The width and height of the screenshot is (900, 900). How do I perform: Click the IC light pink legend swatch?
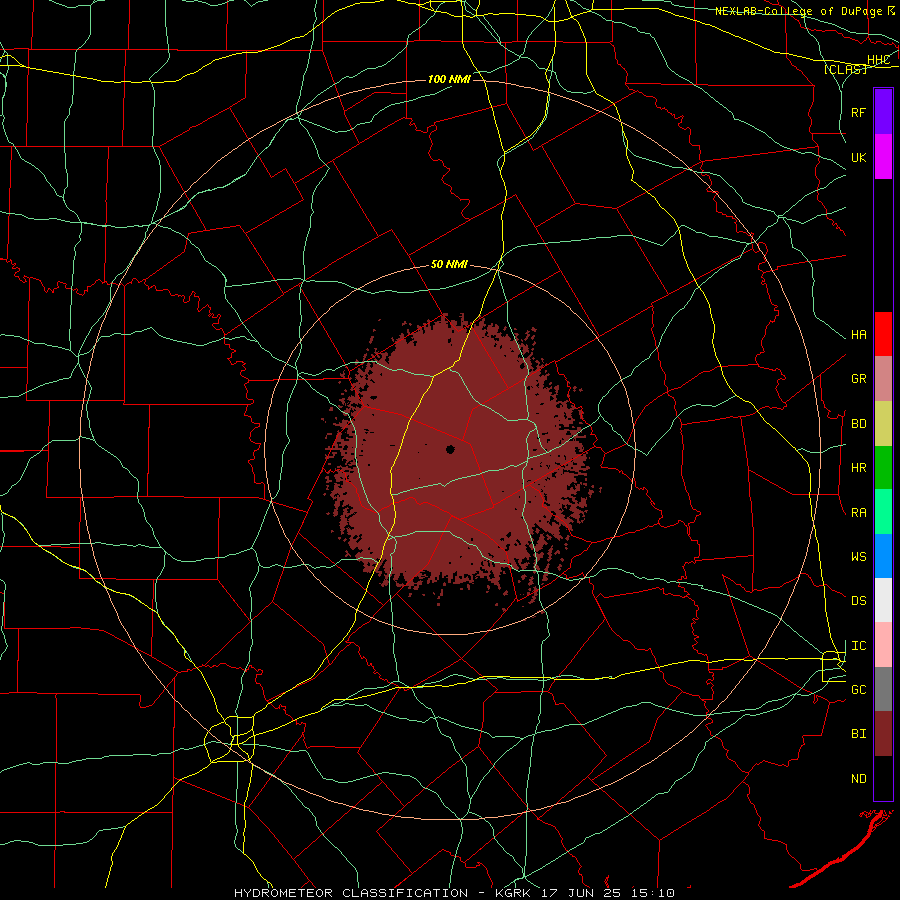[x=883, y=645]
